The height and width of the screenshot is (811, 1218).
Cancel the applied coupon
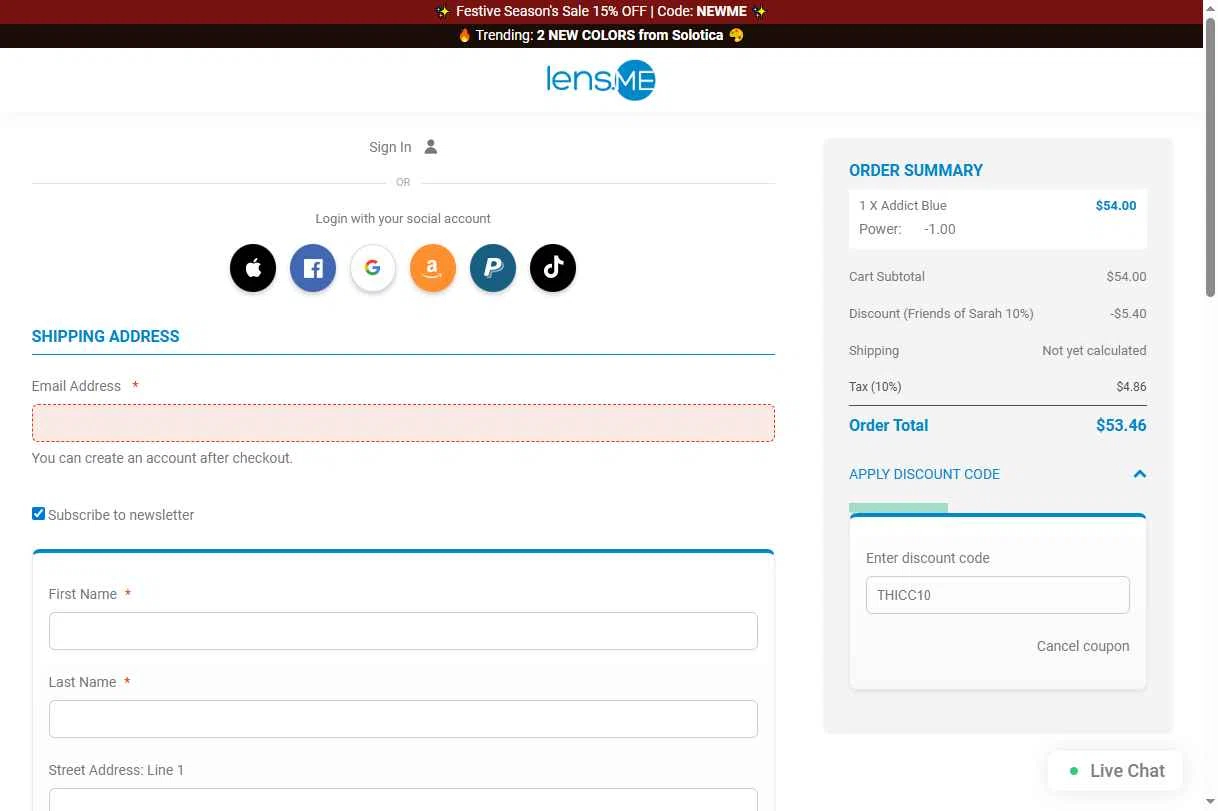(x=1083, y=646)
